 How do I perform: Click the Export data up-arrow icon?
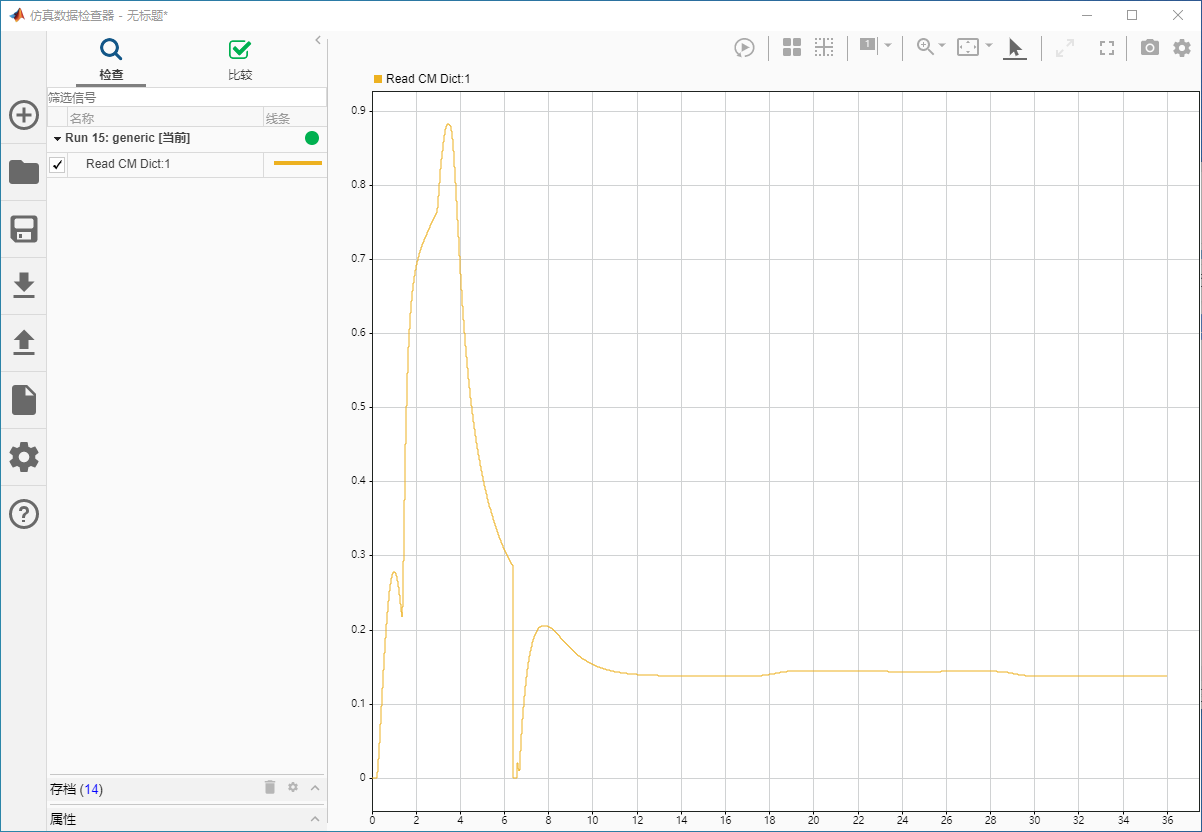24,343
